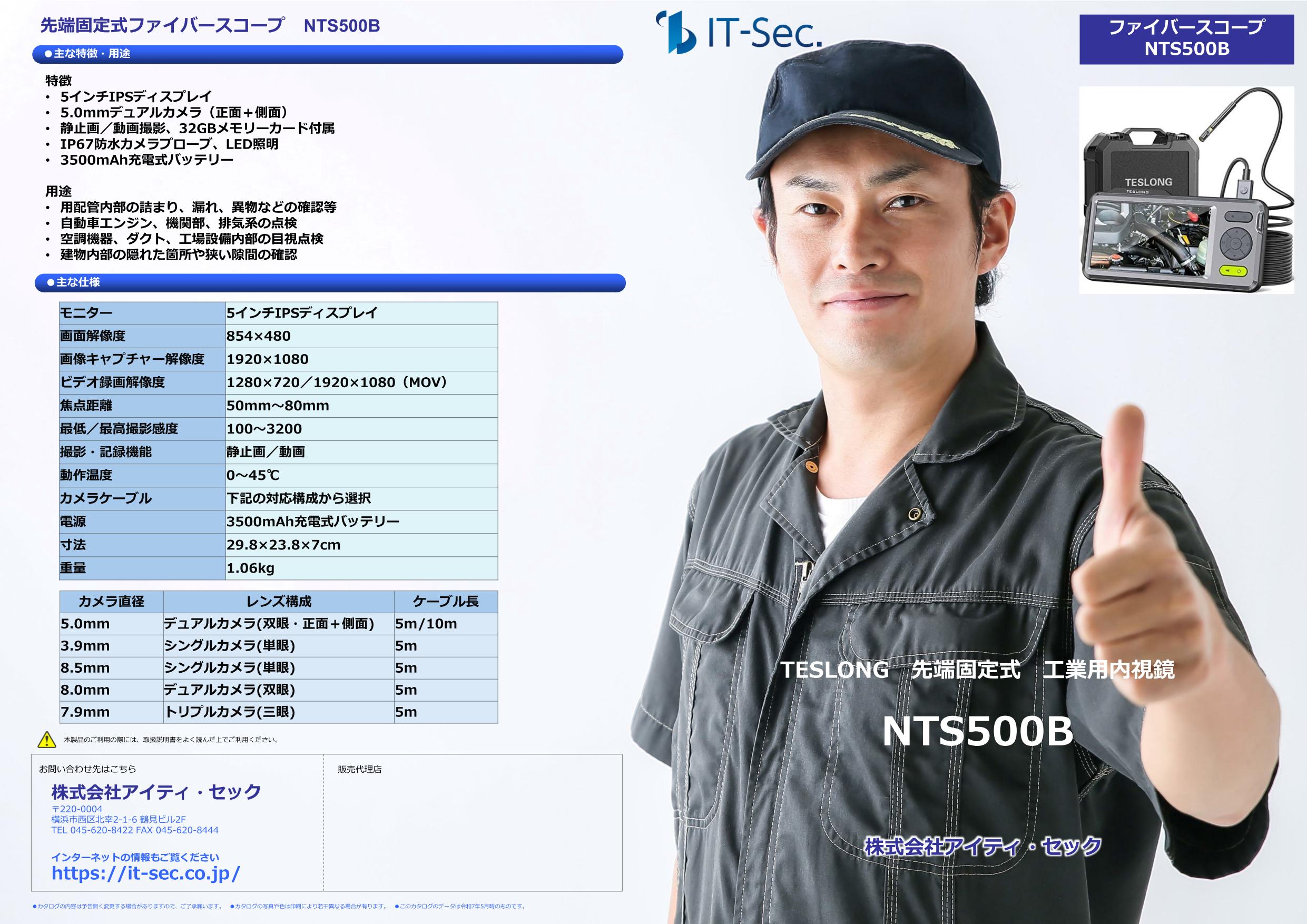Click the IT-Sec. logo at top

click(x=739, y=33)
